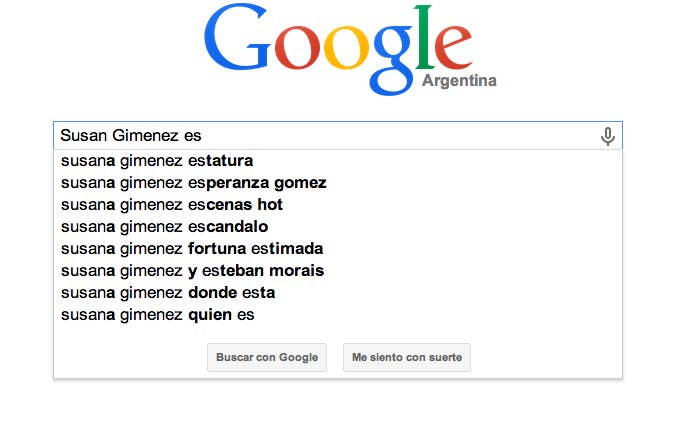
Task: Click the blue capital G of the logo
Action: pyautogui.click(x=236, y=37)
